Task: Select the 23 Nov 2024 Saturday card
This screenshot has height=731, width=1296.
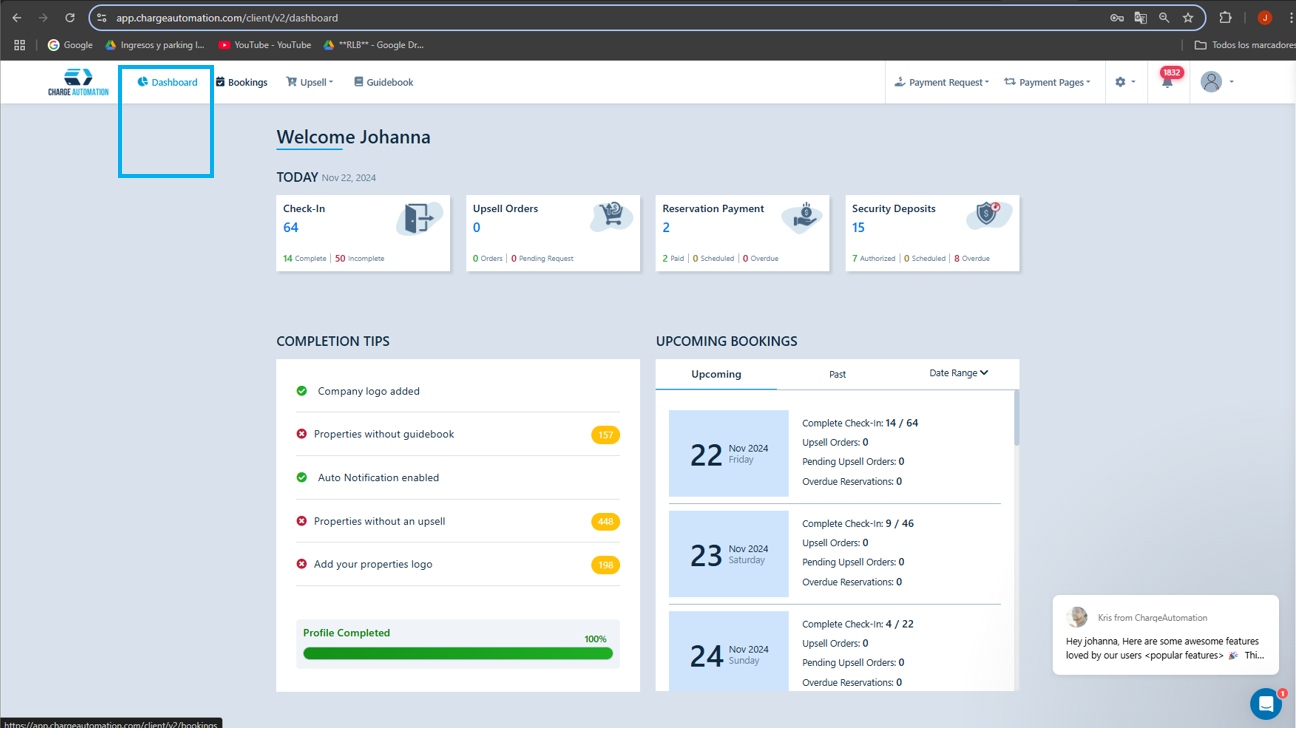Action: [728, 554]
